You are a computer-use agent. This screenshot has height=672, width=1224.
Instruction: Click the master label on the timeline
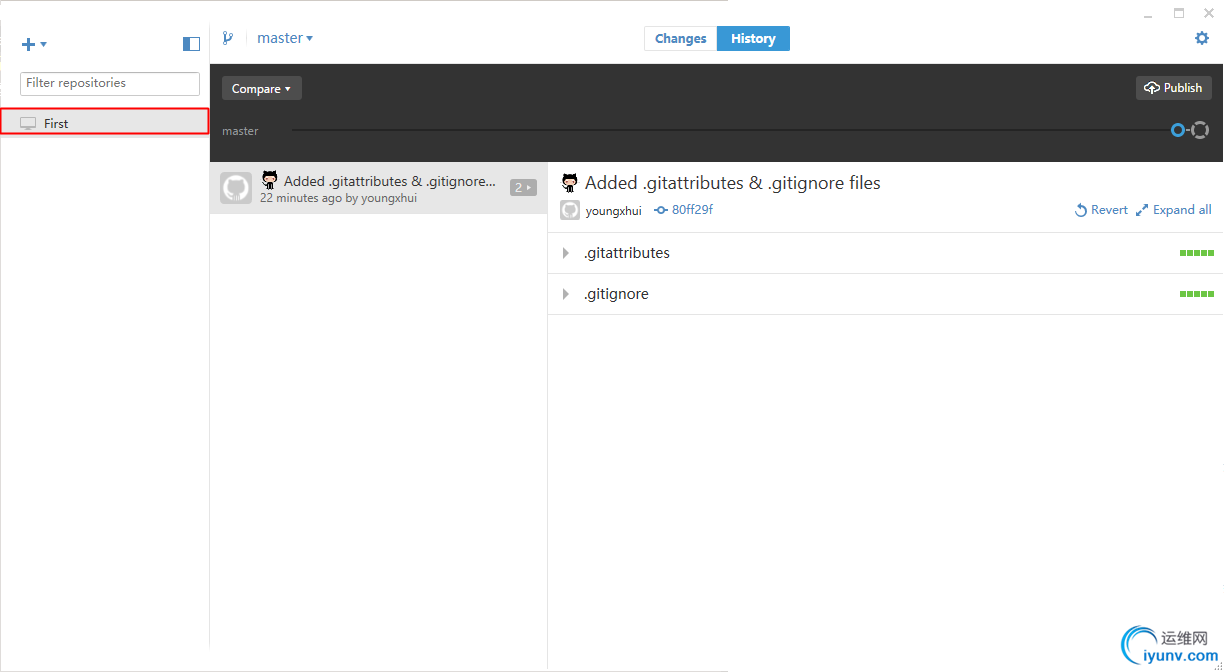click(240, 131)
